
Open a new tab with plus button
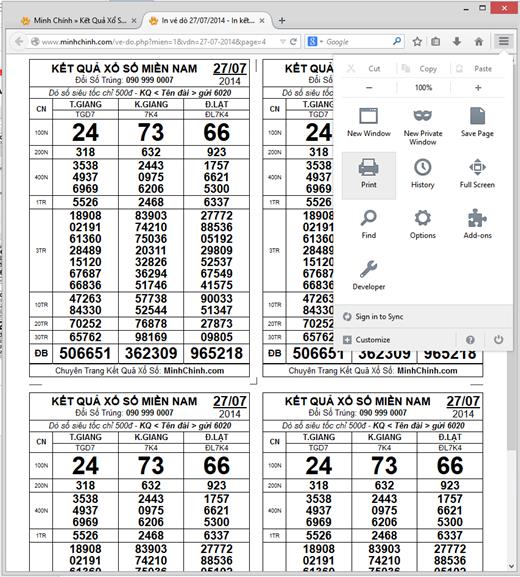pos(282,21)
